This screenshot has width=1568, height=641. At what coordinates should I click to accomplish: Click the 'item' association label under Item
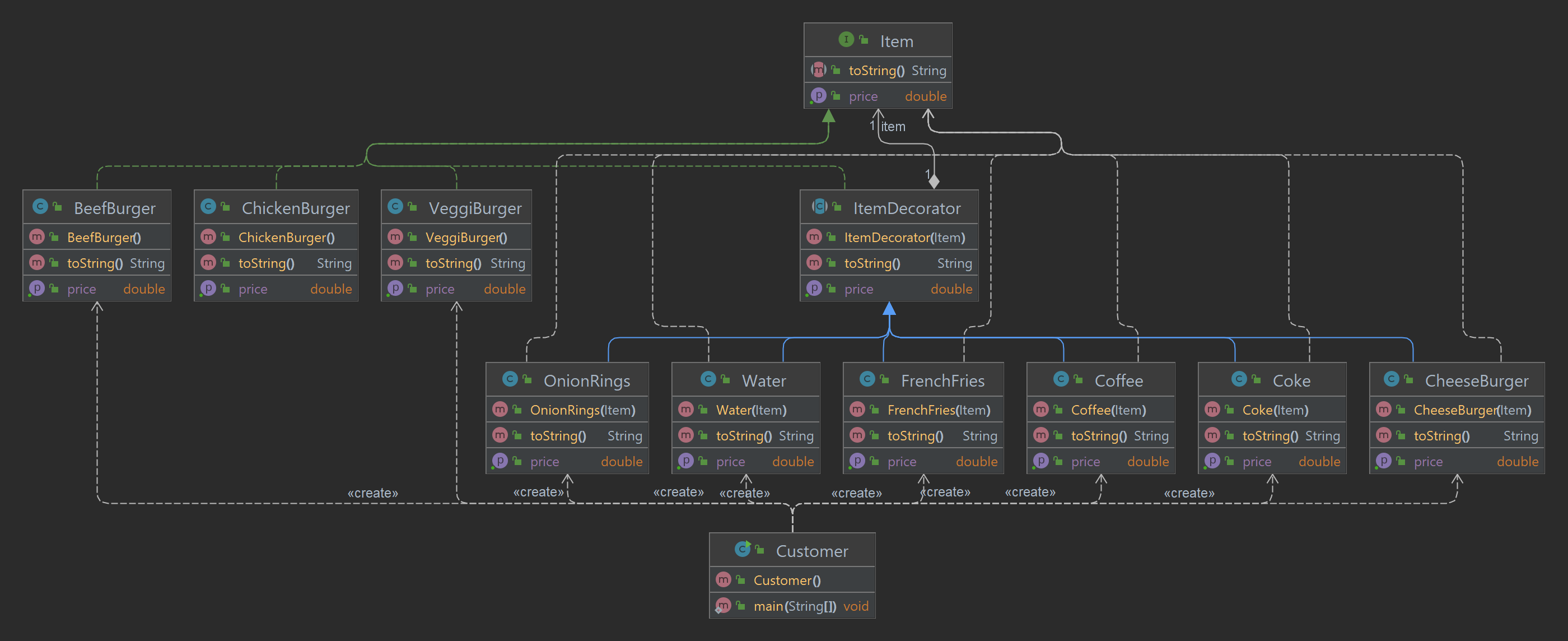coord(893,127)
